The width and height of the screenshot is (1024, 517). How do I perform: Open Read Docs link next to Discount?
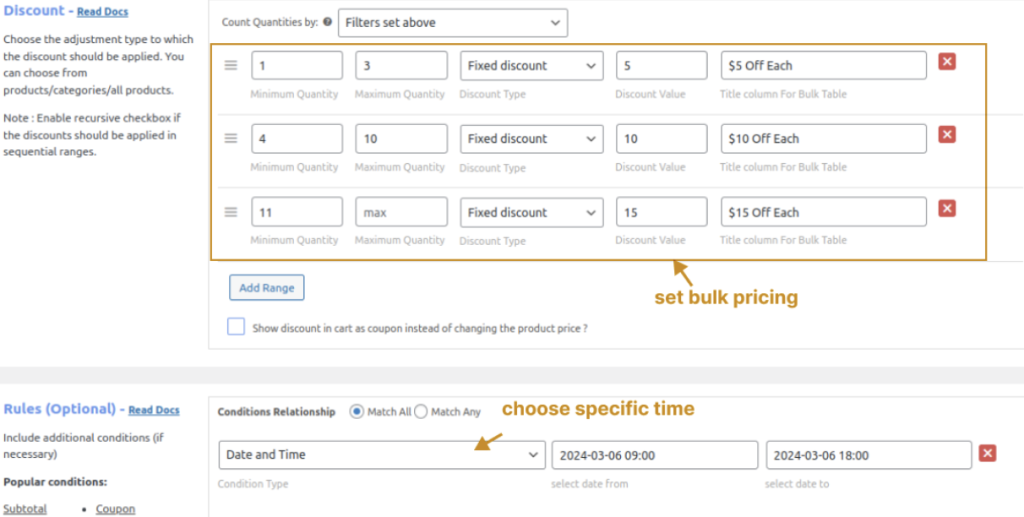pos(103,12)
